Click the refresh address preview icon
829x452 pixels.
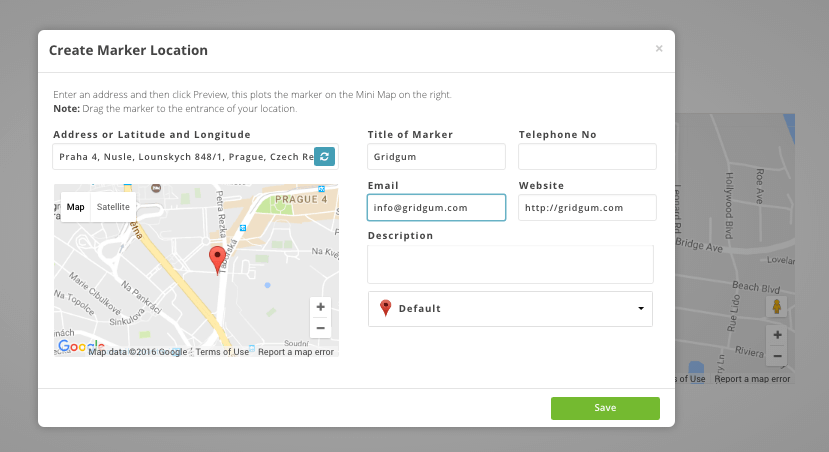click(325, 156)
